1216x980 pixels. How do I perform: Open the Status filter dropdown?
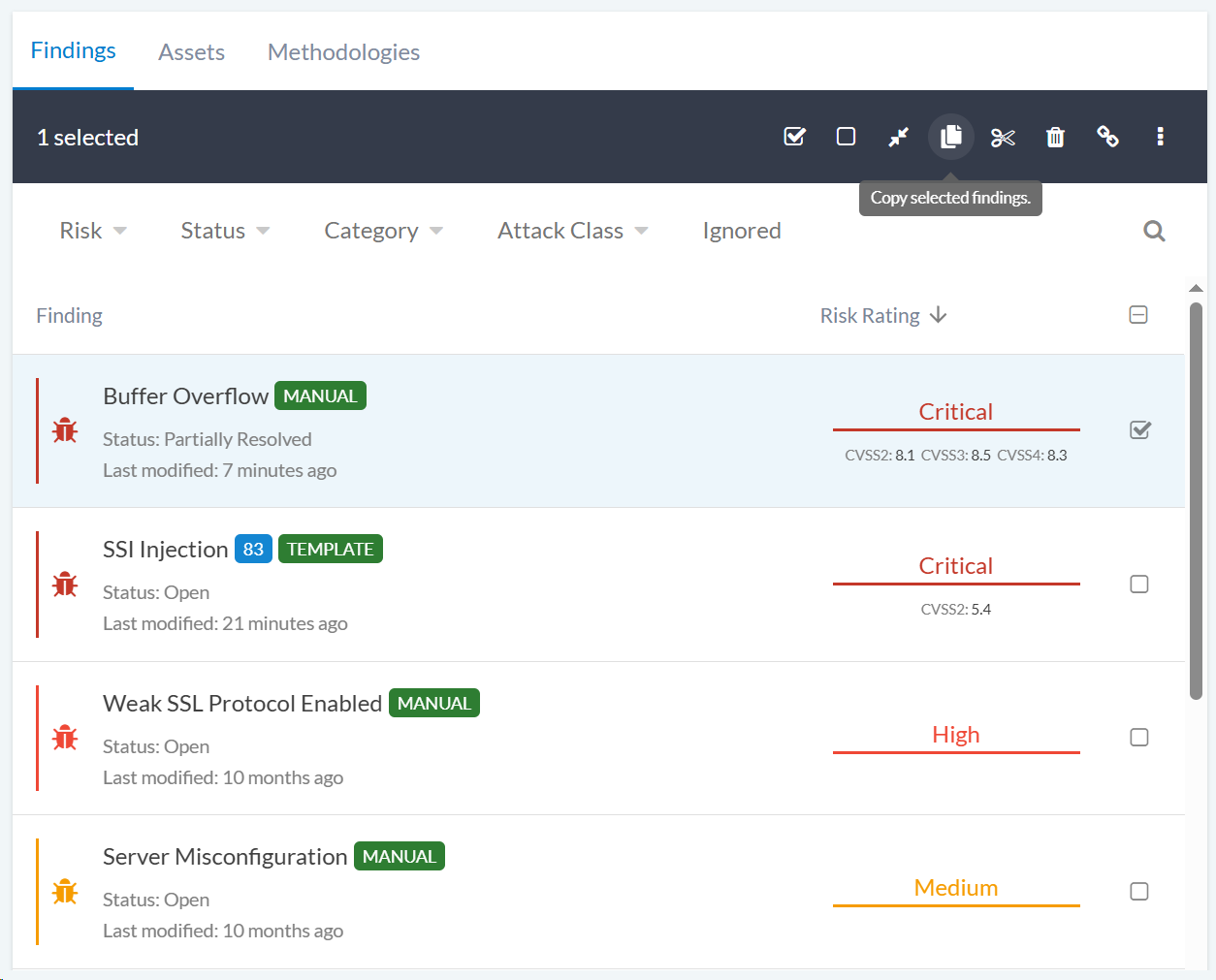(x=225, y=231)
